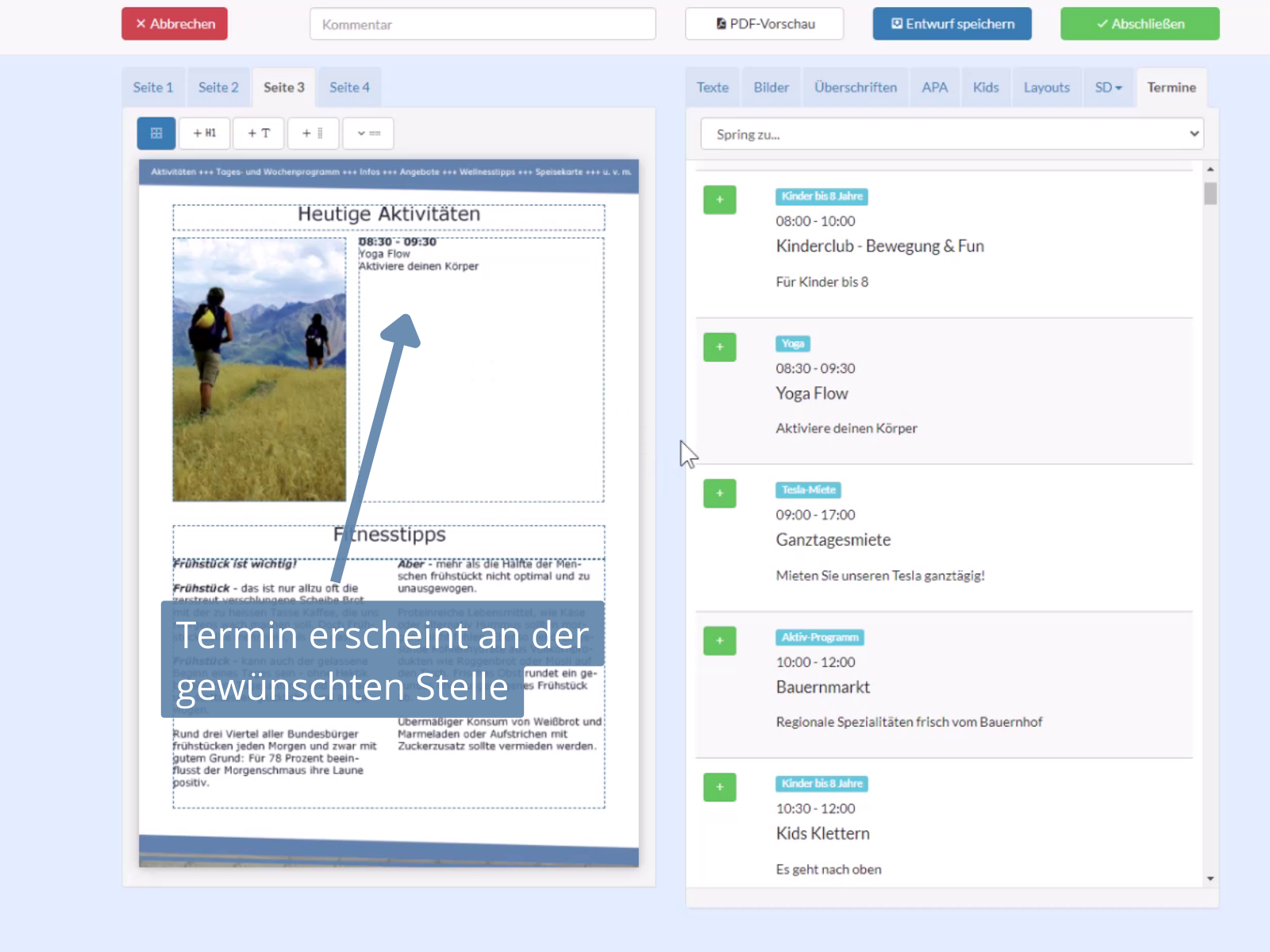Viewport: 1270px width, 952px height.
Task: Add the Kinderclub - Bewegung & Fun appointment
Action: coord(719,200)
